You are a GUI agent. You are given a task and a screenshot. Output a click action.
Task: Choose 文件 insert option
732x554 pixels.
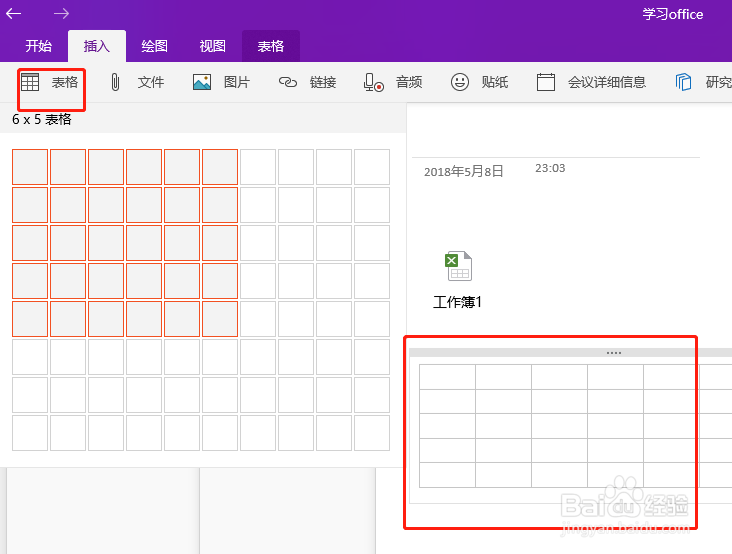151,83
